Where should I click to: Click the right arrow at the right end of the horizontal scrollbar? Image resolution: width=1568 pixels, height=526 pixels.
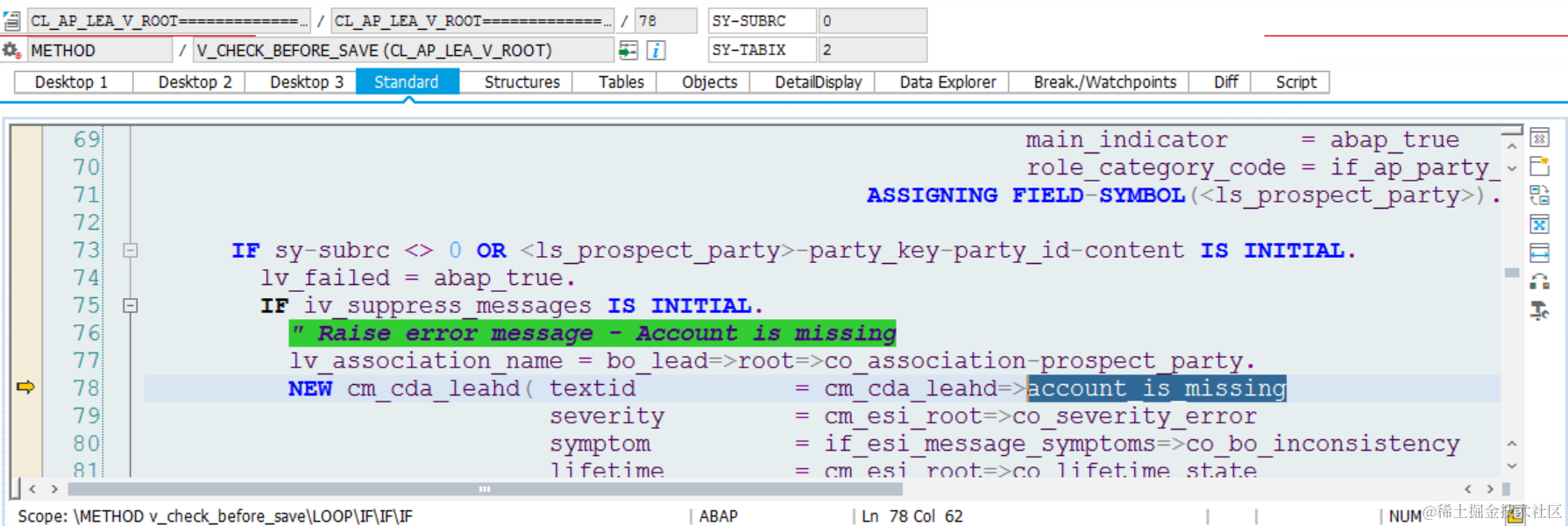[1490, 489]
